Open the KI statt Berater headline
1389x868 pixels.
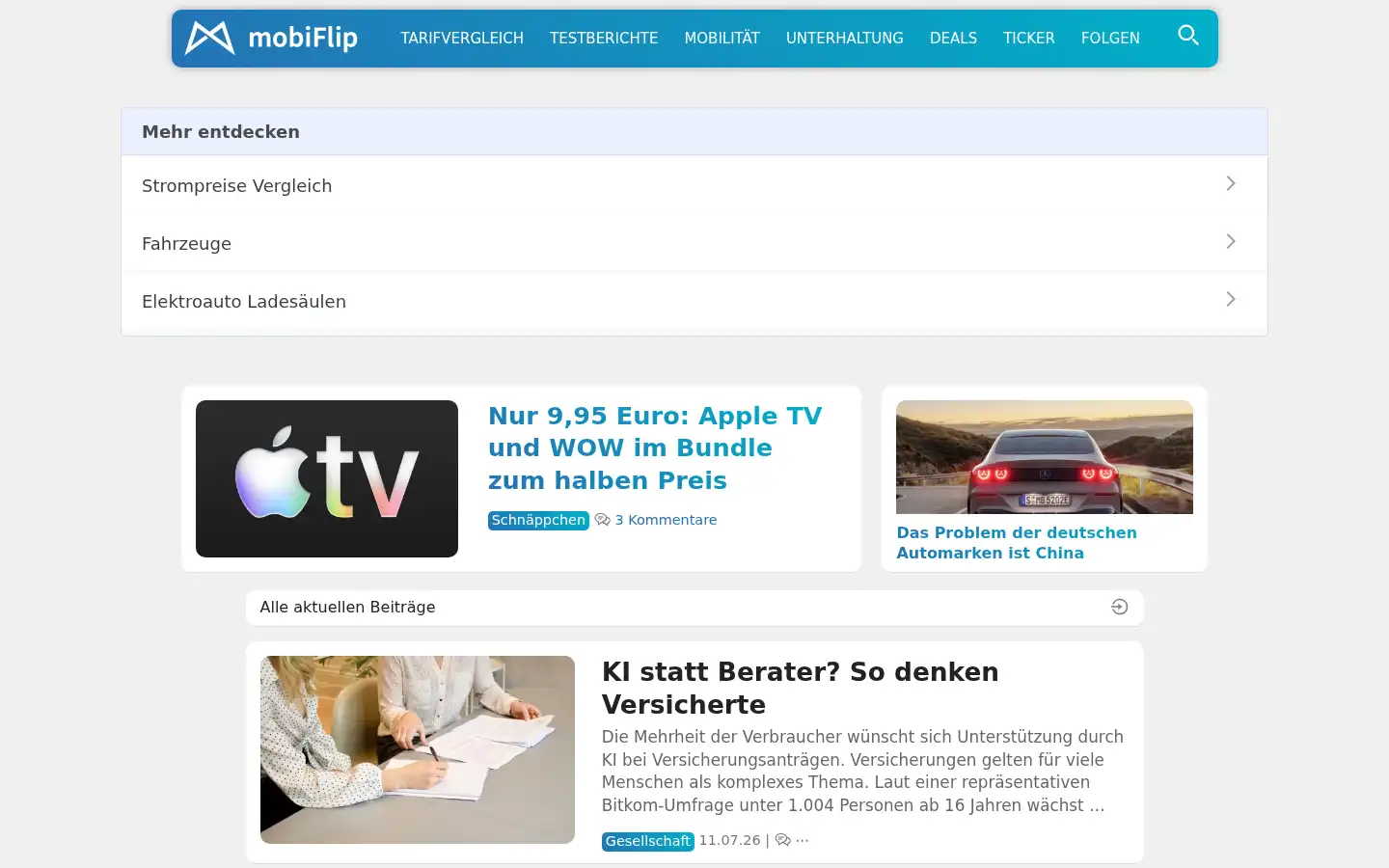coord(801,688)
